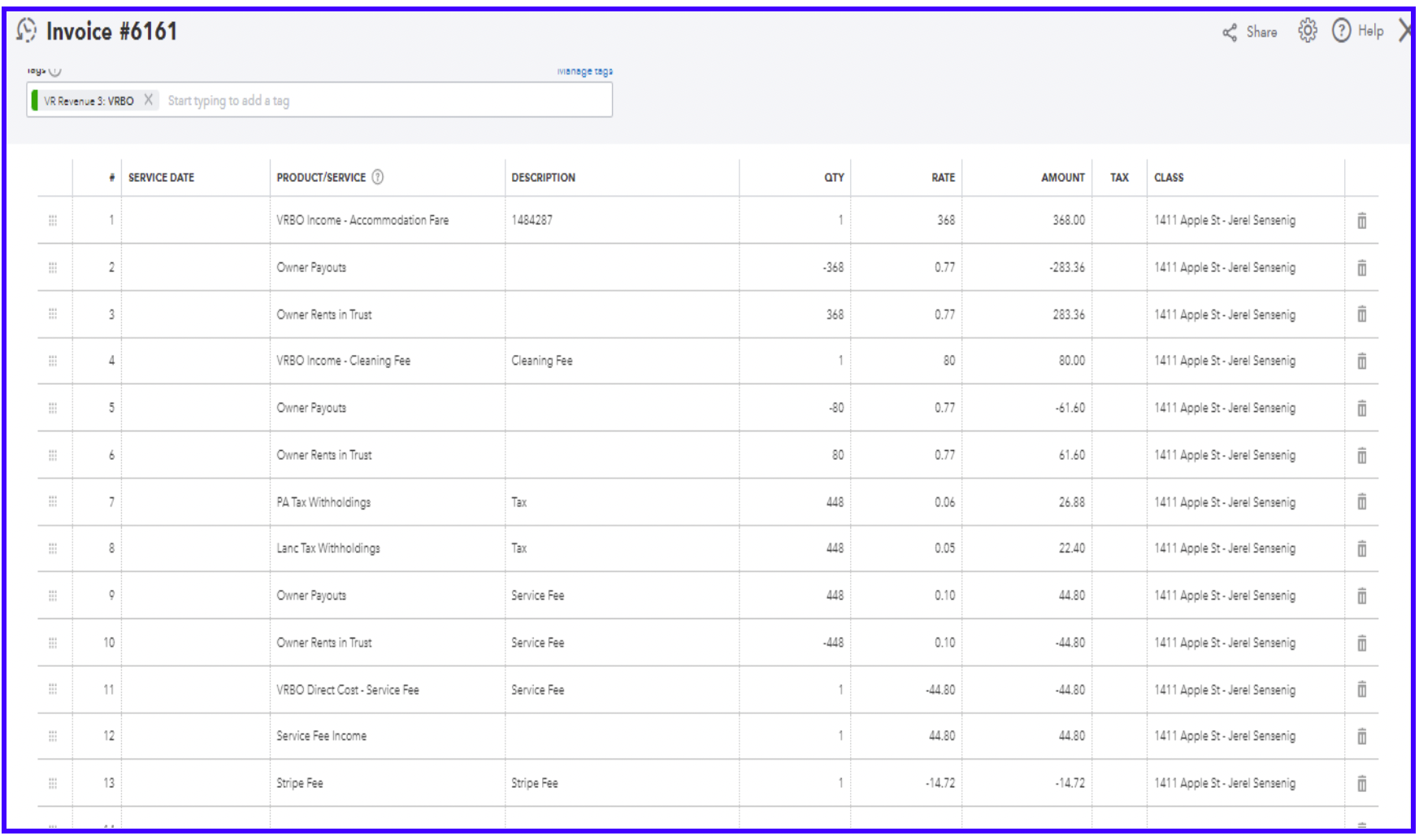This screenshot has height=840, width=1419.
Task: Delete line 4 Cleaning Fee row
Action: pos(1362,361)
